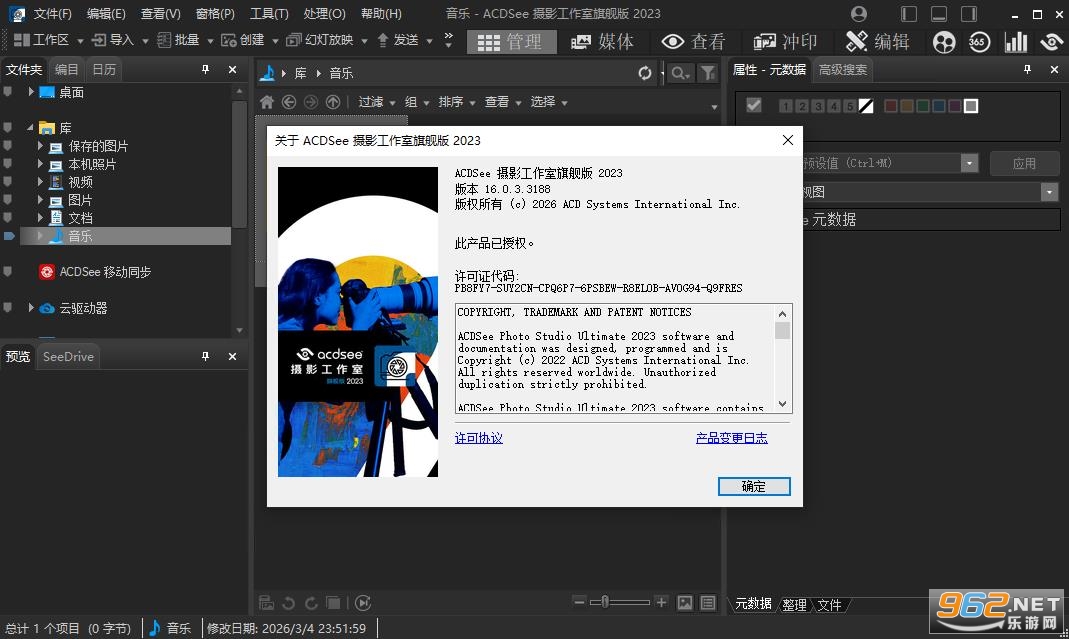Open the 许可协议 link
This screenshot has width=1069, height=639.
(479, 438)
